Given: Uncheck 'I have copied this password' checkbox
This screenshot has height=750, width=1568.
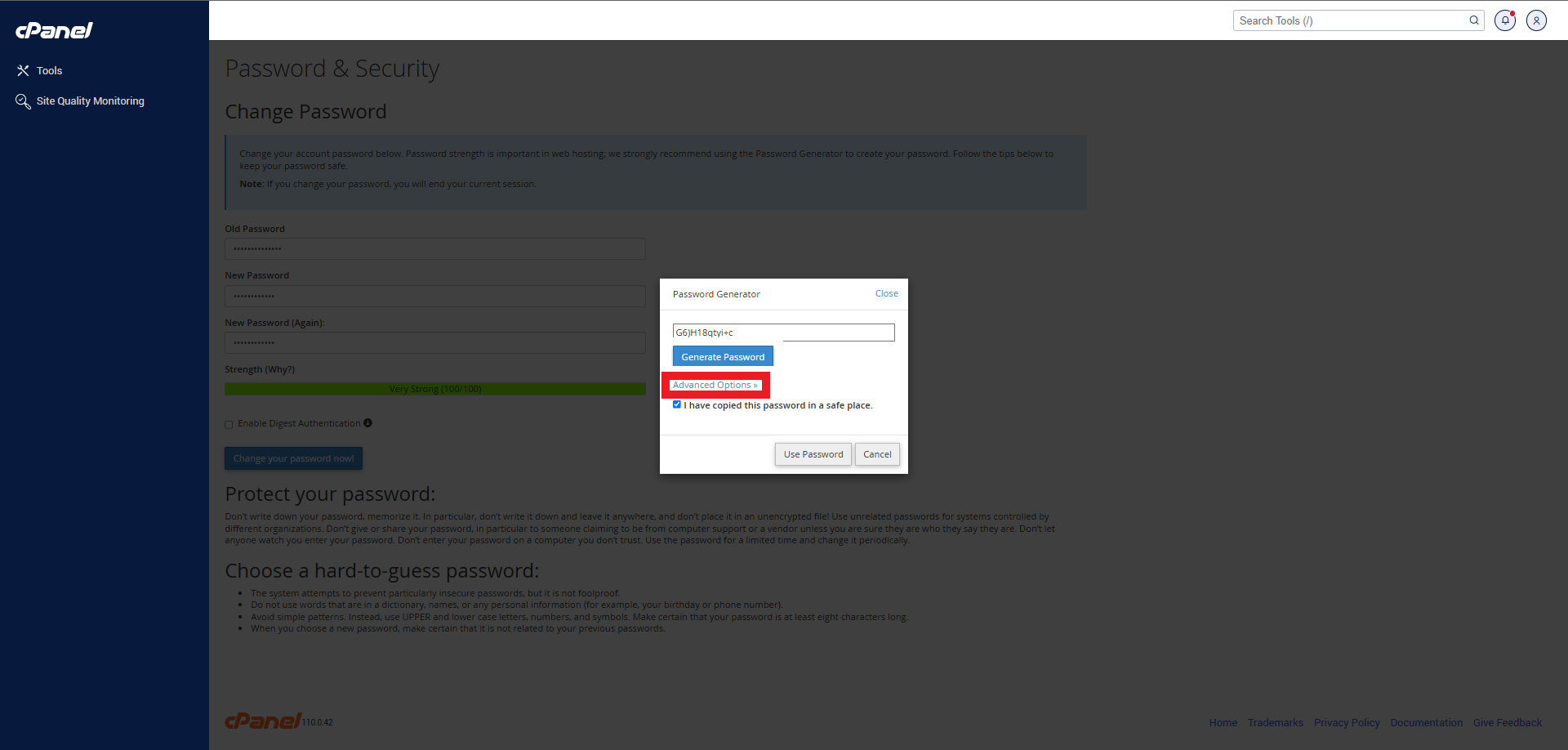Looking at the screenshot, I should [677, 404].
